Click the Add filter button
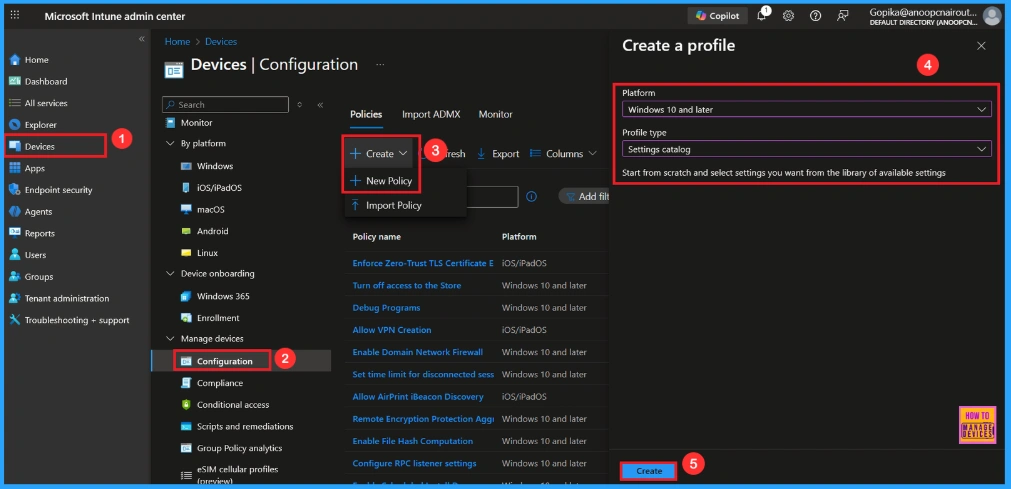 584,197
